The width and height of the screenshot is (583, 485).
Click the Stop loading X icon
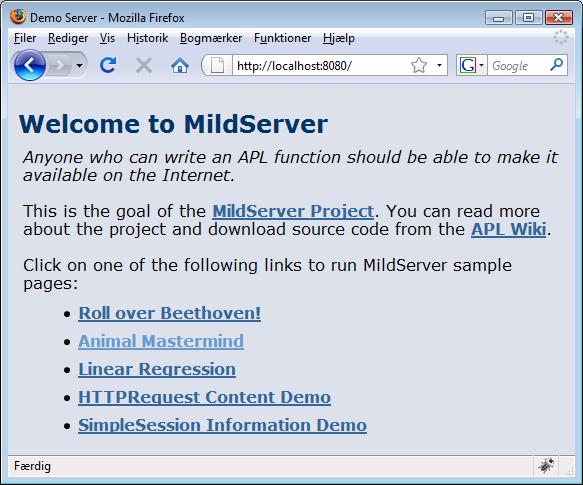click(144, 65)
